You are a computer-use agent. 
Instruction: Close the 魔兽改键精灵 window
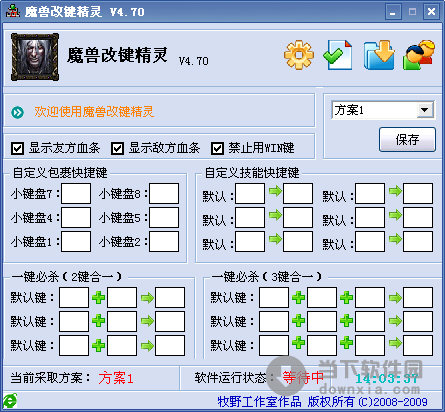pyautogui.click(x=431, y=12)
